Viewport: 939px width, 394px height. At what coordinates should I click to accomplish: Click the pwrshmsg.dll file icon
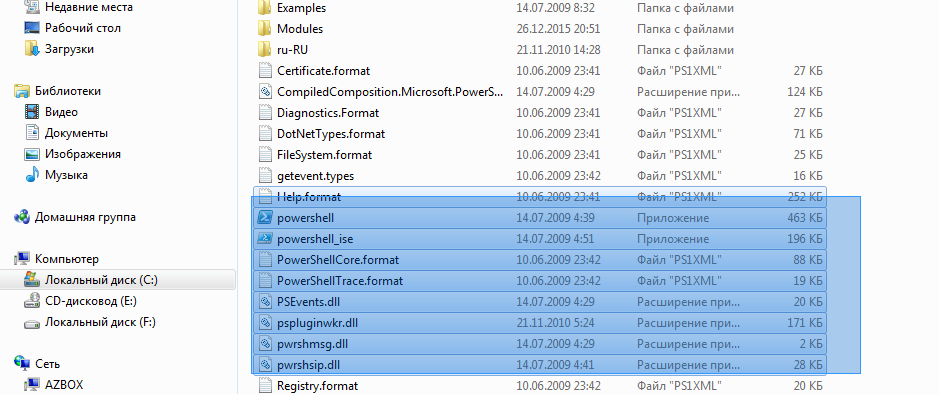tap(265, 344)
